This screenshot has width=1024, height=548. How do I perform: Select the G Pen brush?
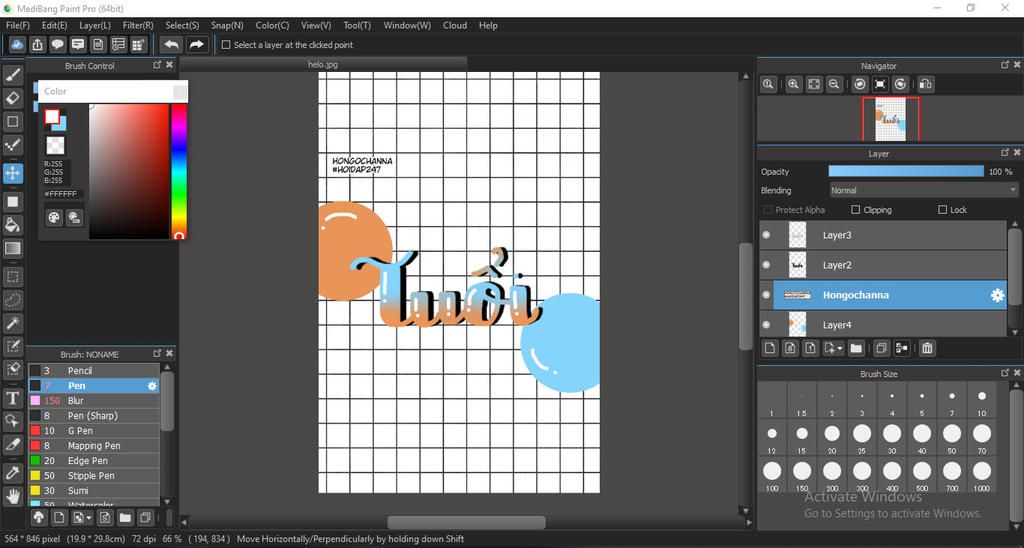click(x=94, y=430)
